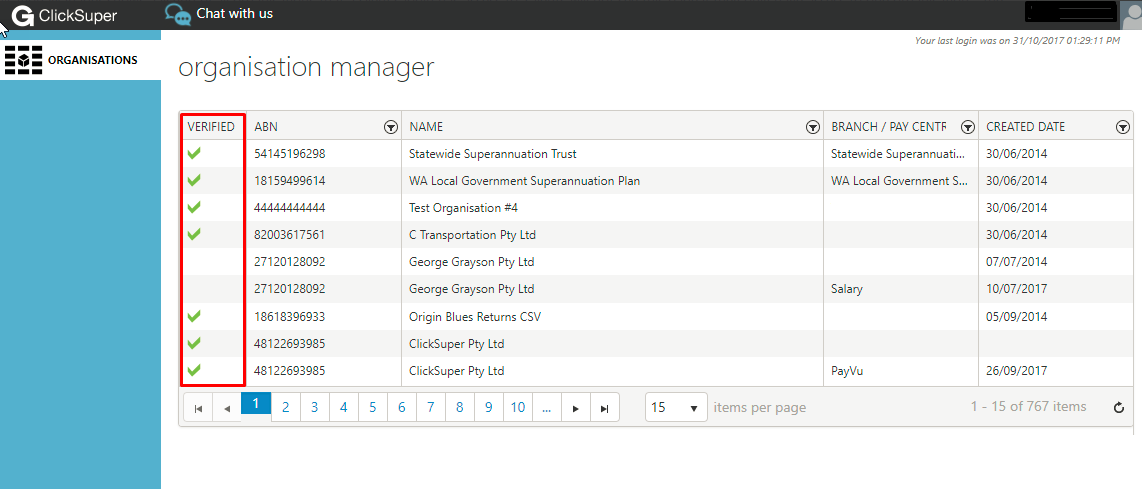Sort by the ABN column header
The image size is (1142, 489).
click(x=266, y=127)
